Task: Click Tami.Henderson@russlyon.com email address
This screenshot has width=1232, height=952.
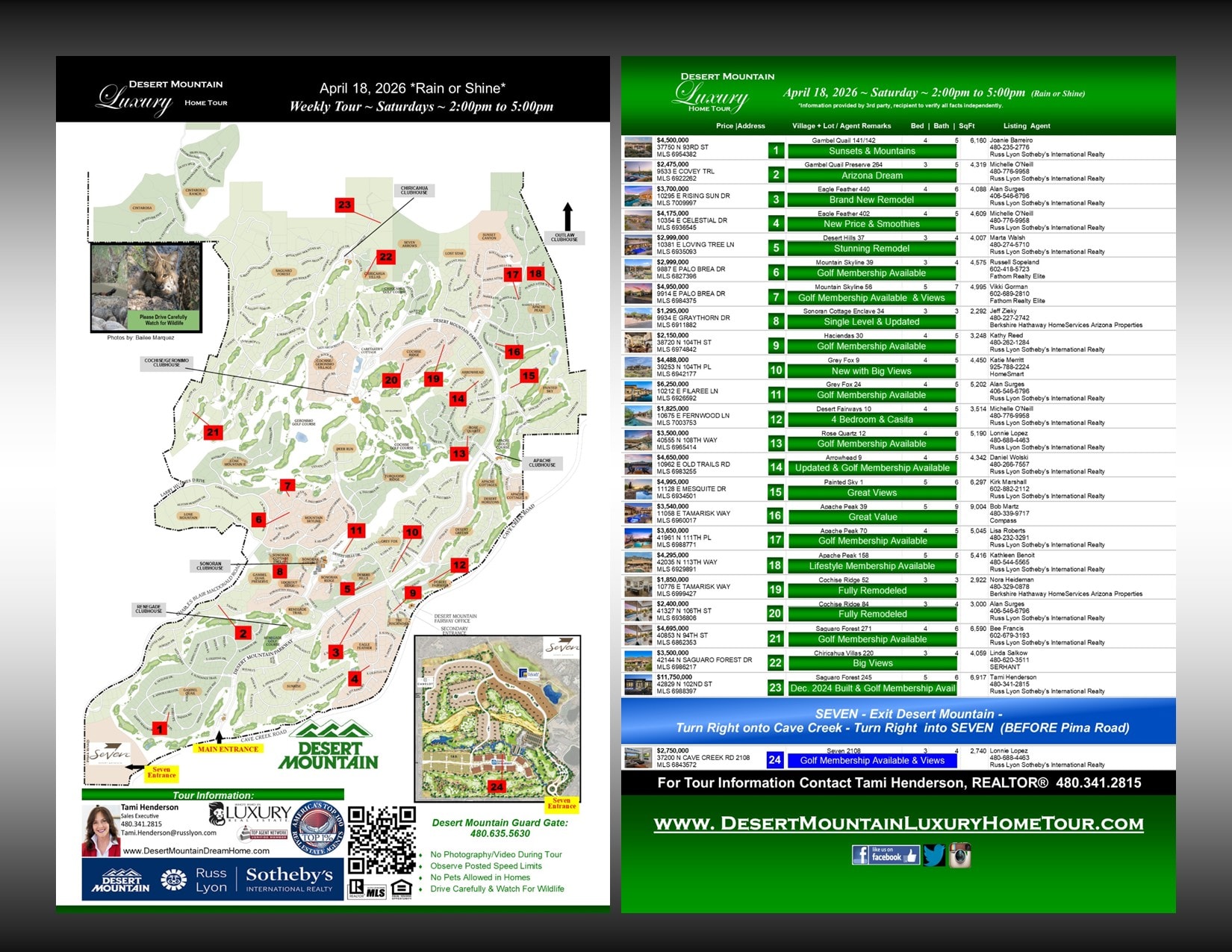Action: [169, 833]
